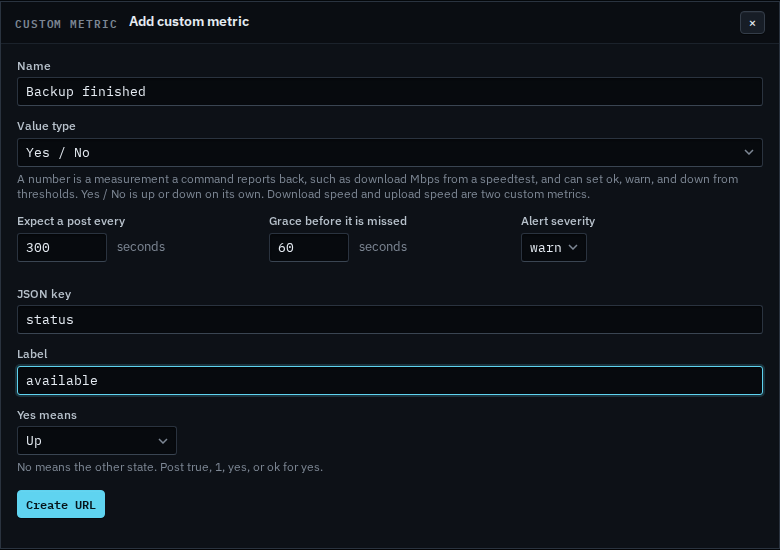780x550 pixels.
Task: Click the Expect a post every field
Action: (62, 248)
